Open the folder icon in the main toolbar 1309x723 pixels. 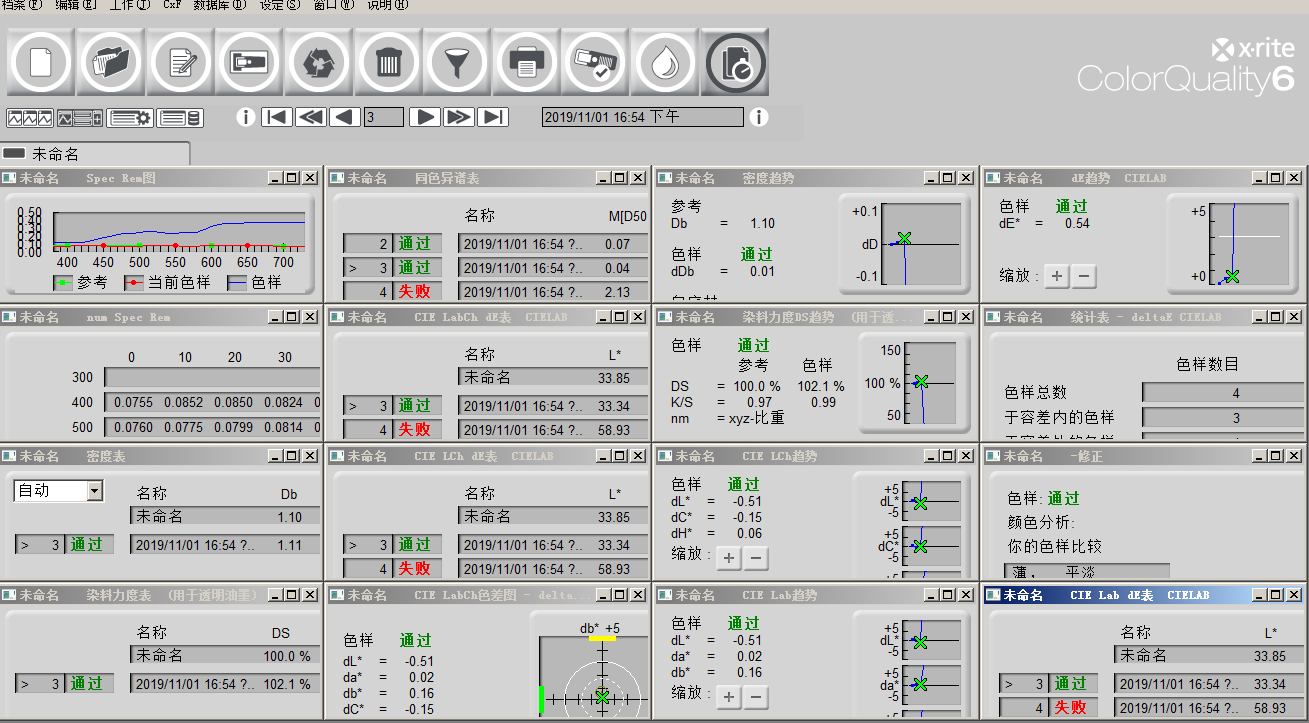(110, 62)
